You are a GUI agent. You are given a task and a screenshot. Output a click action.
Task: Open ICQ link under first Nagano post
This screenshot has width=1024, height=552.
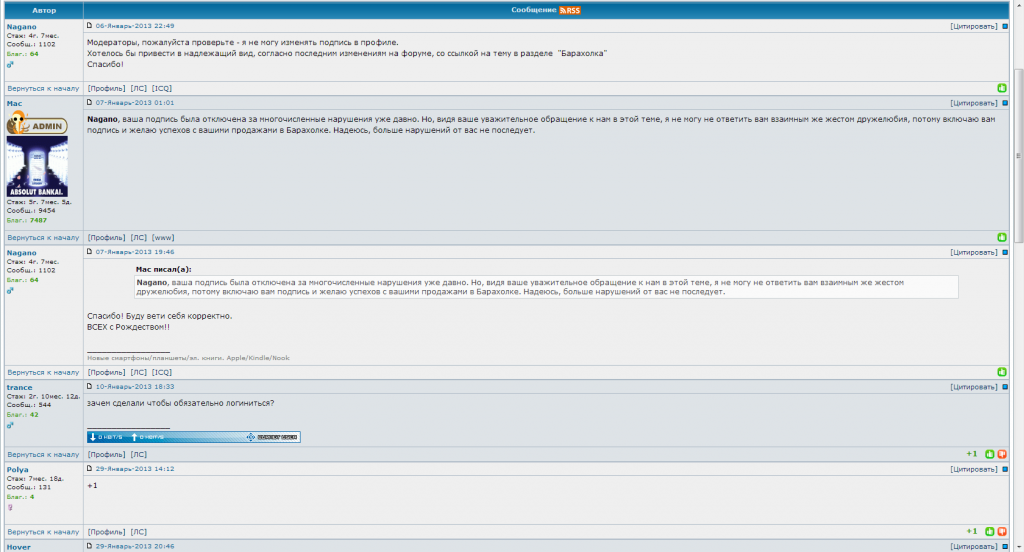[162, 88]
